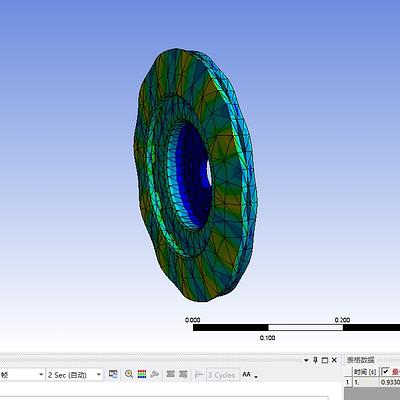Click the 3 Cycles input field
400x400 pixels.
(222, 375)
